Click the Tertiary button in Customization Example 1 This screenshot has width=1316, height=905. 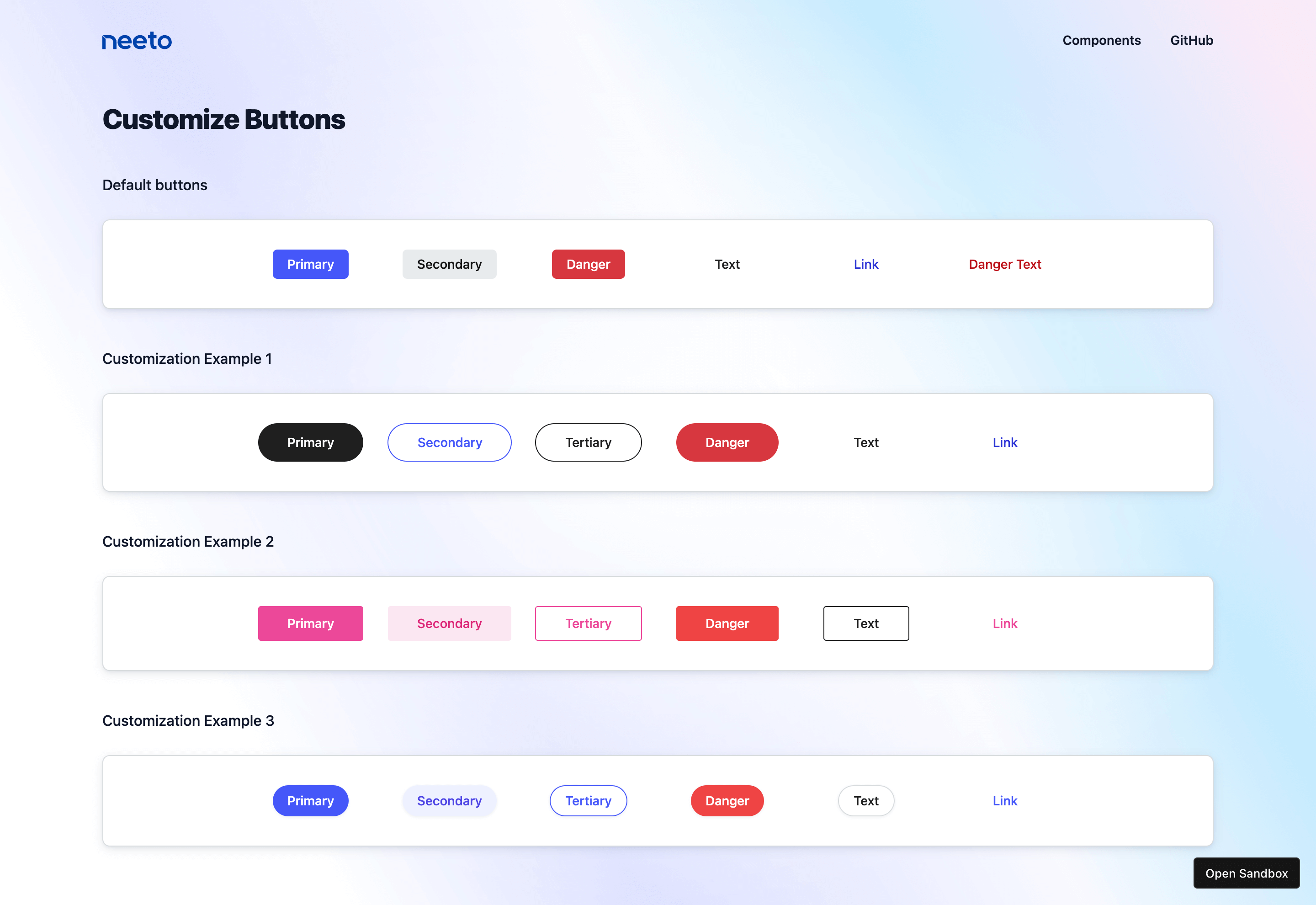588,442
